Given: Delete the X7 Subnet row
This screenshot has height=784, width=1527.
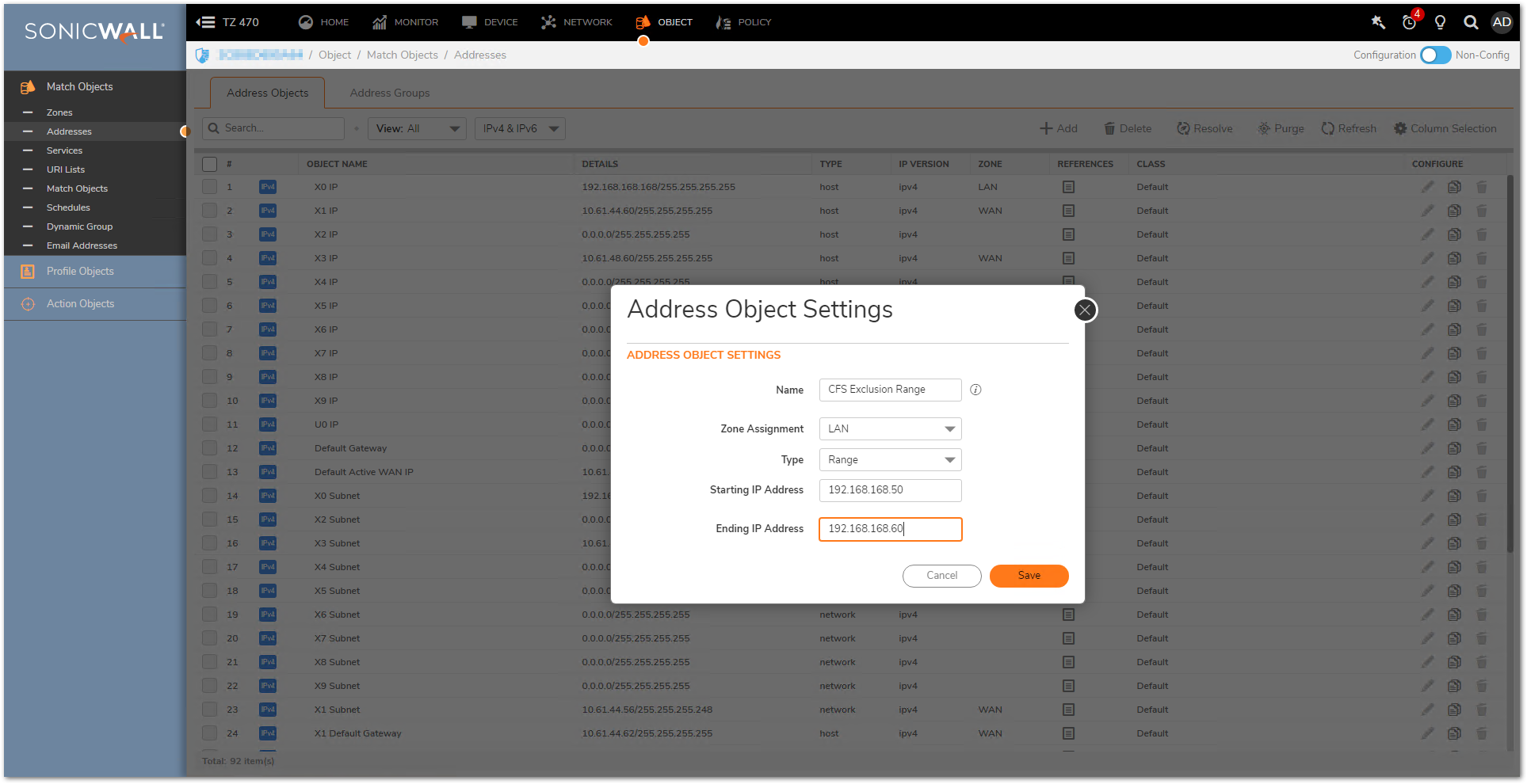Looking at the screenshot, I should (x=1481, y=638).
